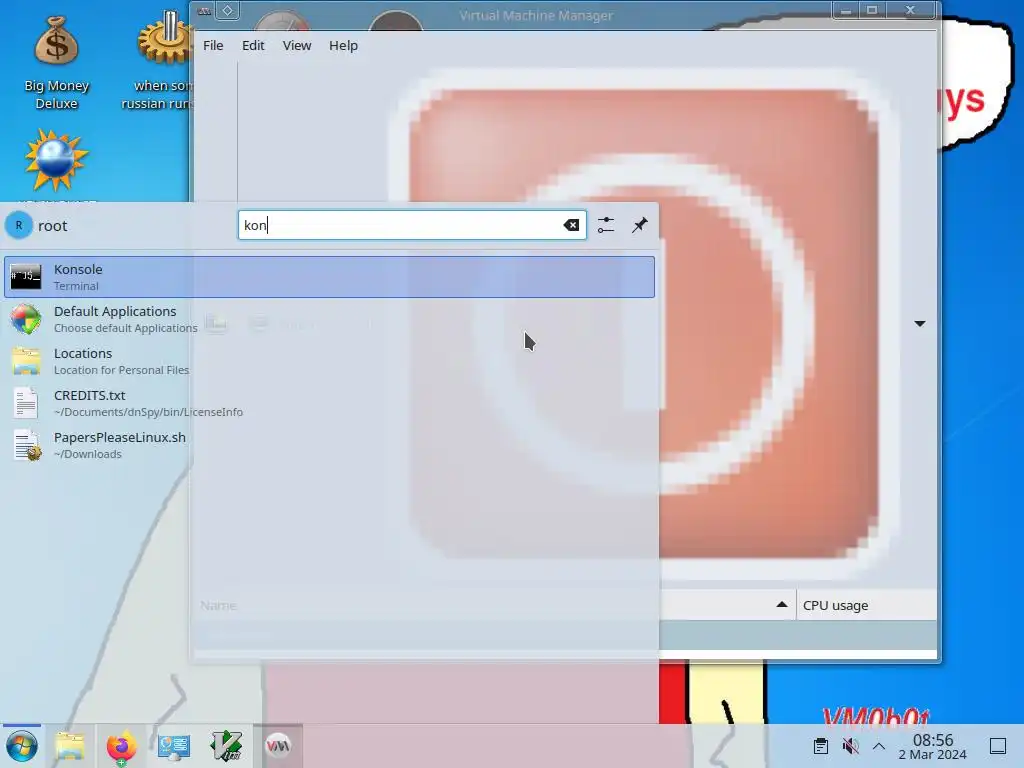Click the Start menu orb in taskbar
The image size is (1024, 768).
pyautogui.click(x=22, y=746)
